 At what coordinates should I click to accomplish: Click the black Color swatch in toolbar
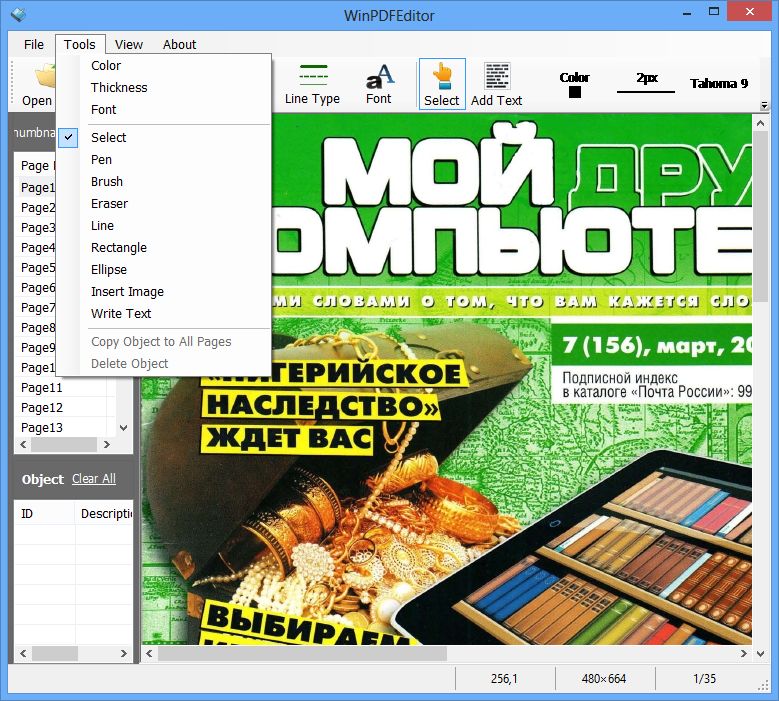(x=575, y=92)
